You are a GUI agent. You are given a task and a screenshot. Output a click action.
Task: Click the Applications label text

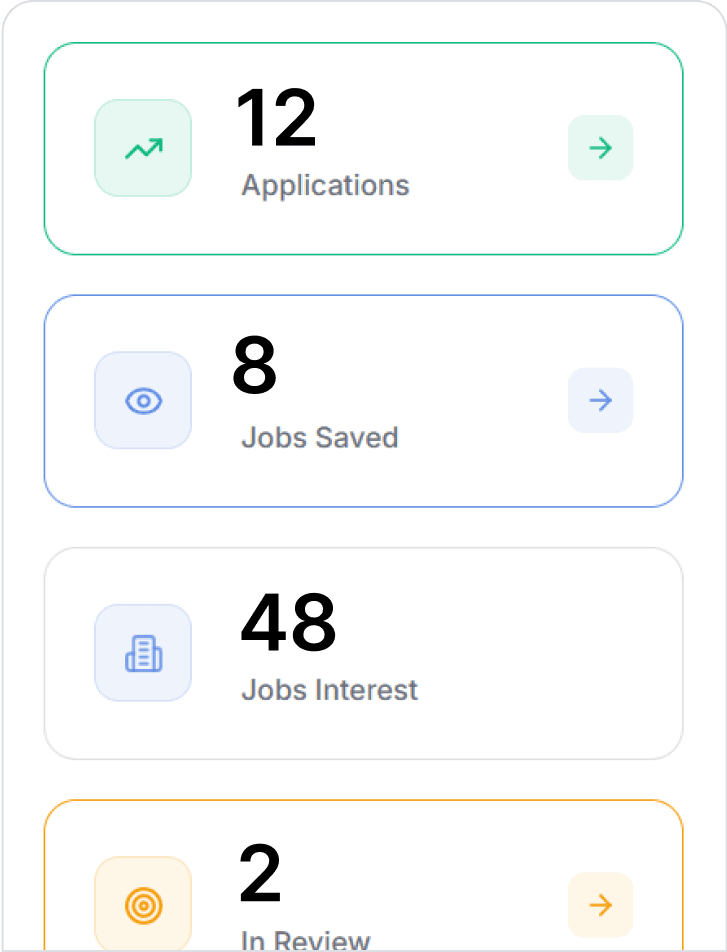[x=325, y=186]
